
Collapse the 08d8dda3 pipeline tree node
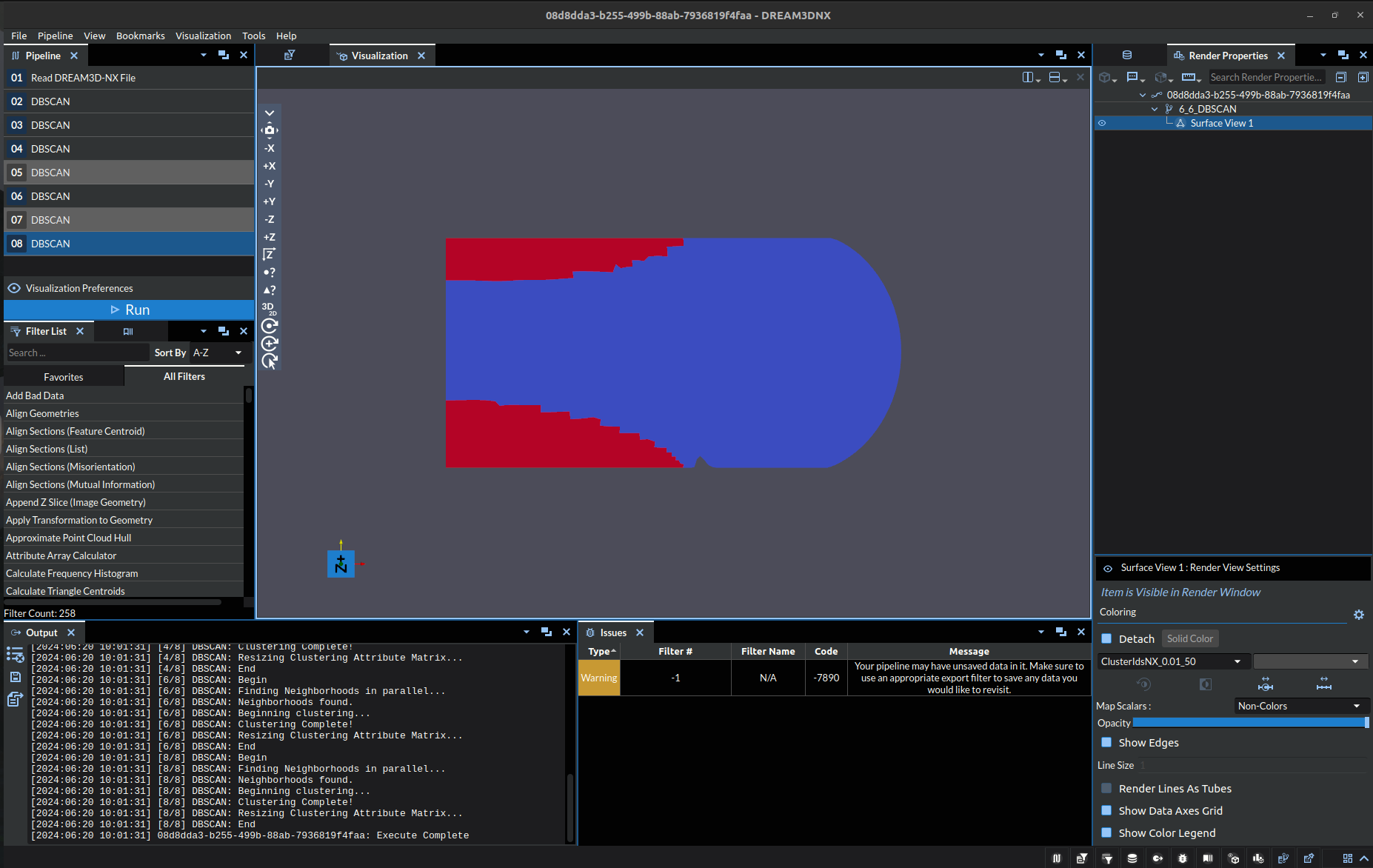click(x=1142, y=95)
